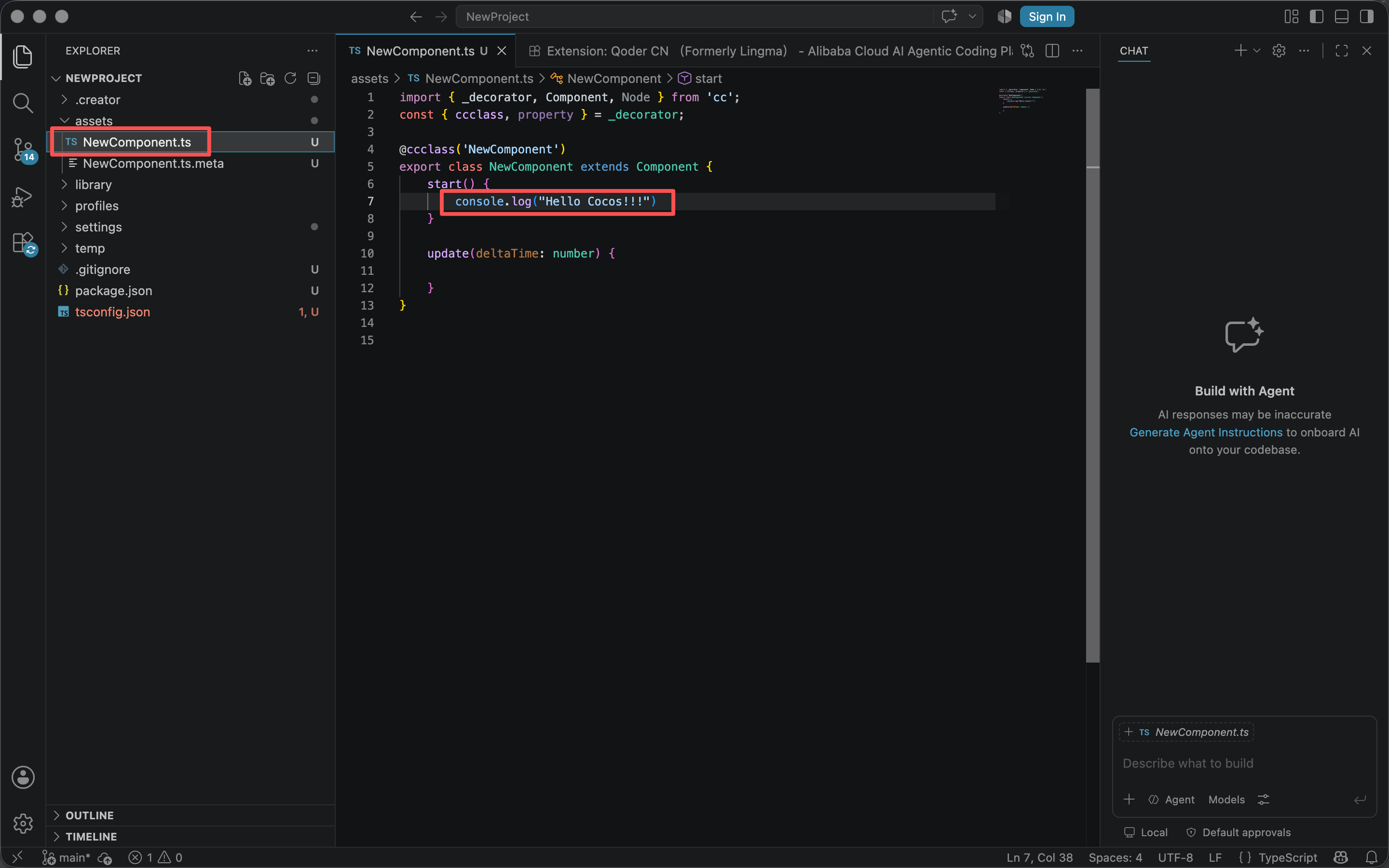This screenshot has width=1389, height=868.
Task: Click assets in the breadcrumb
Action: (x=369, y=78)
